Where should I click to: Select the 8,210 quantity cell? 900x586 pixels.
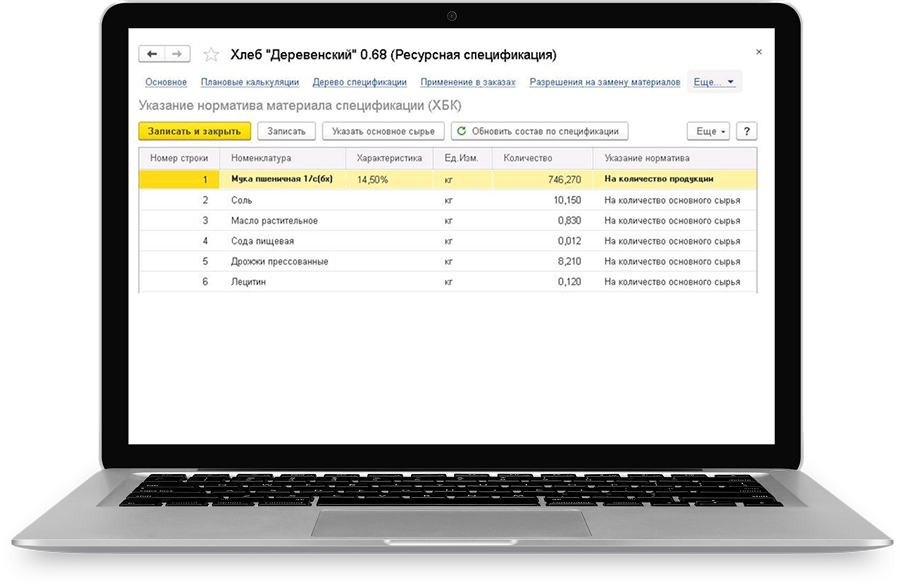click(542, 261)
